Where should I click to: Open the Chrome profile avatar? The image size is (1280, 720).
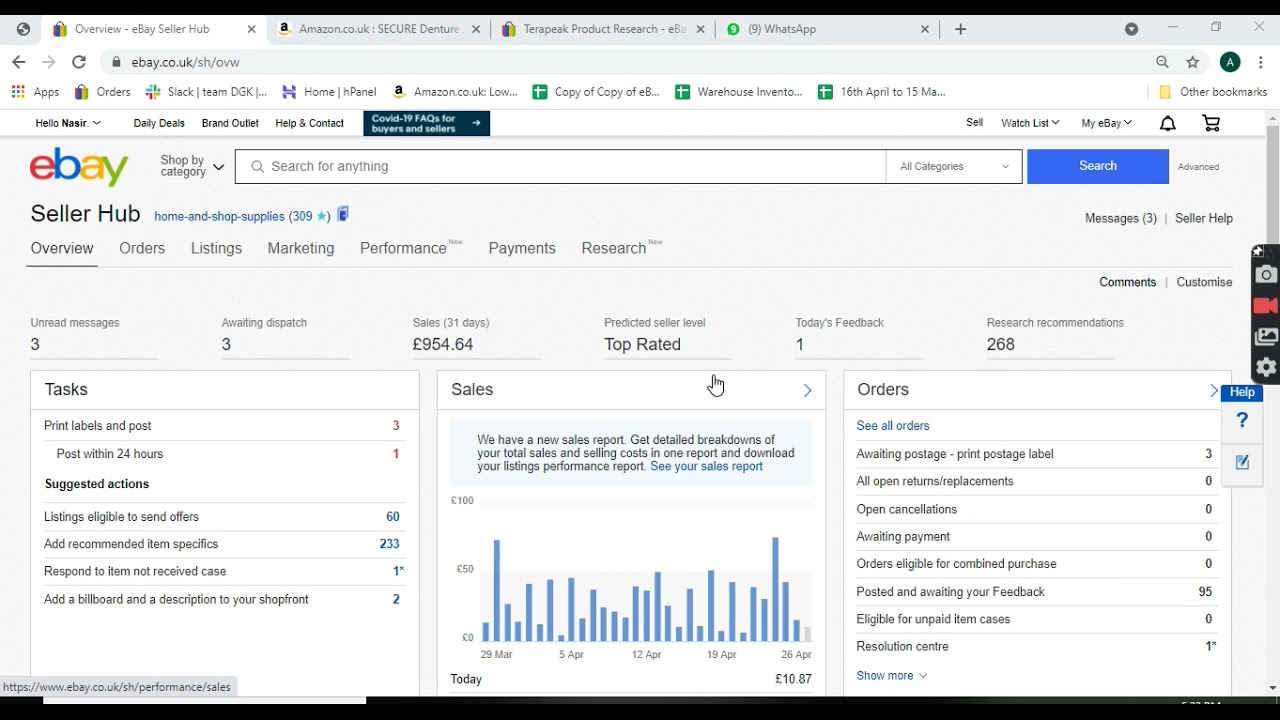tap(1230, 62)
